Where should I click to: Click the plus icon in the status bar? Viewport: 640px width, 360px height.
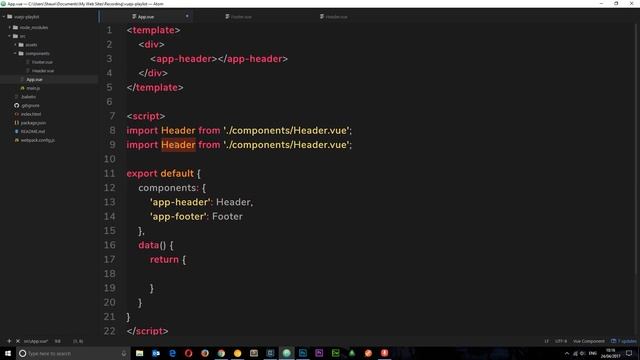pos(9,341)
